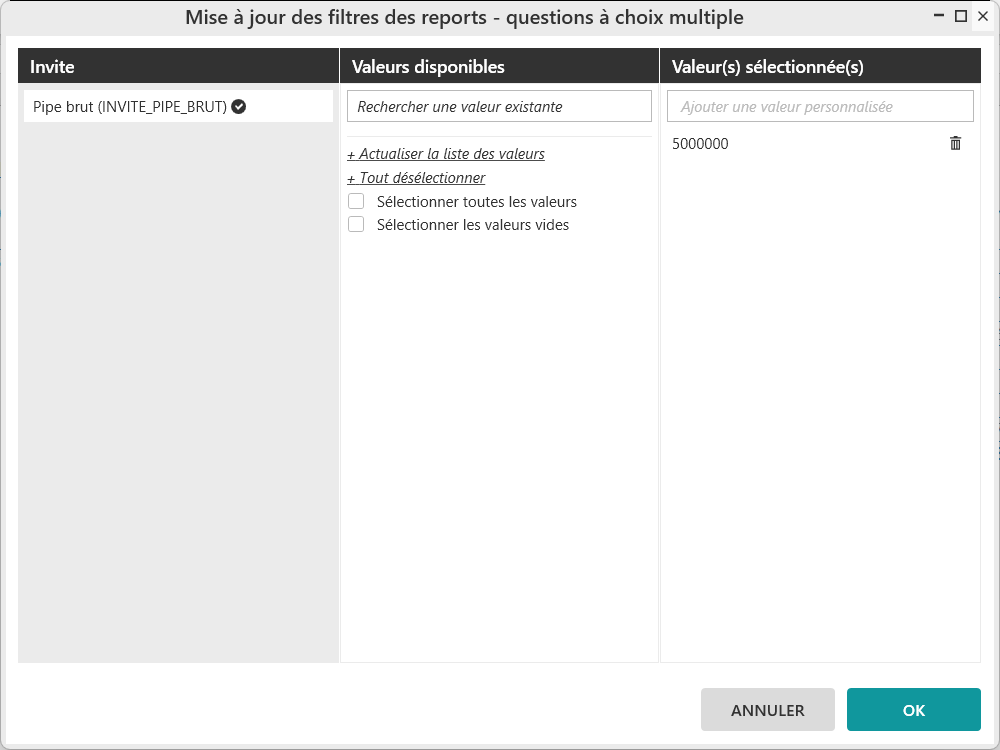1000x750 pixels.
Task: Minimize the filter update dialog
Action: (939, 16)
